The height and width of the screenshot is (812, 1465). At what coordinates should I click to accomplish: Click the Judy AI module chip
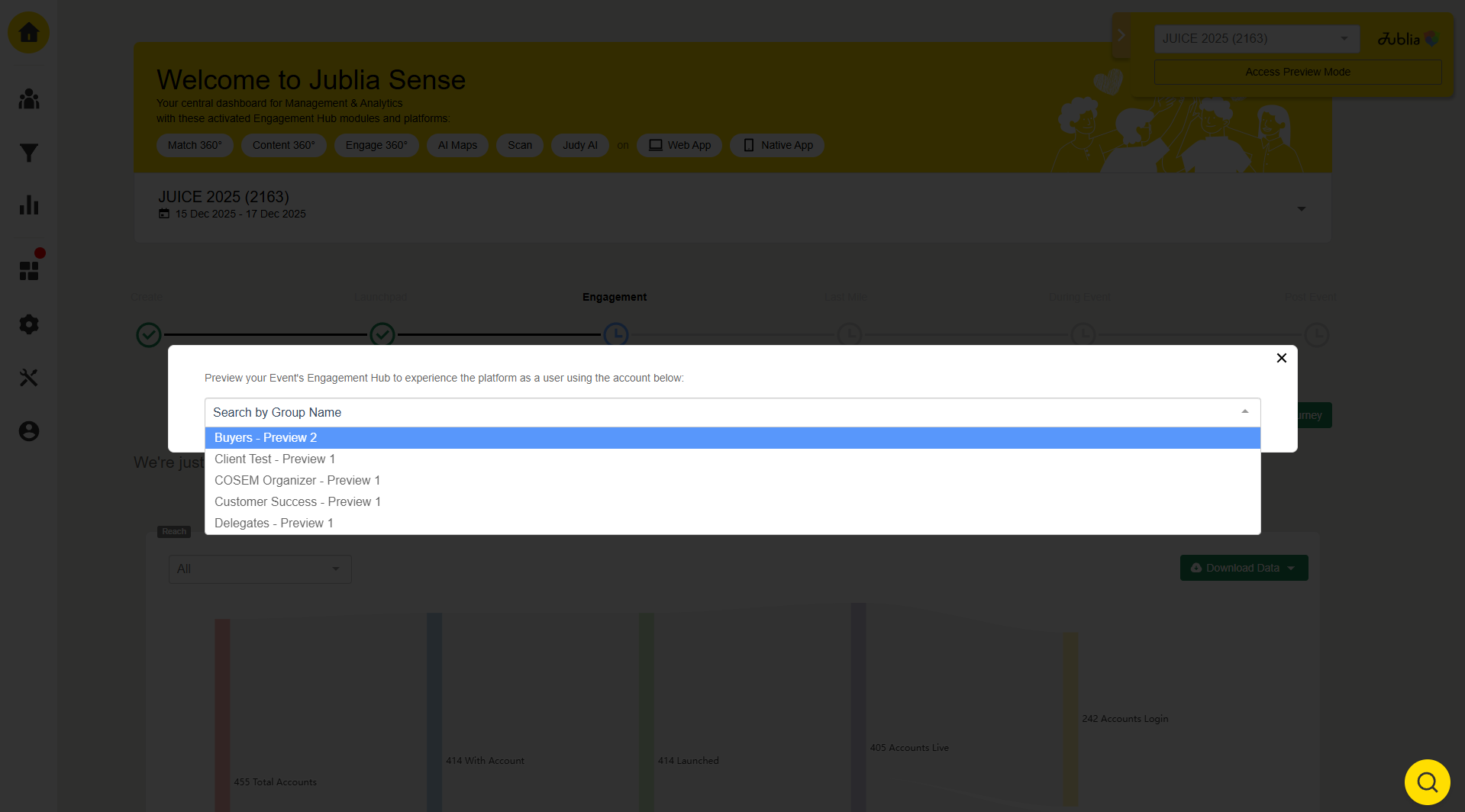580,145
